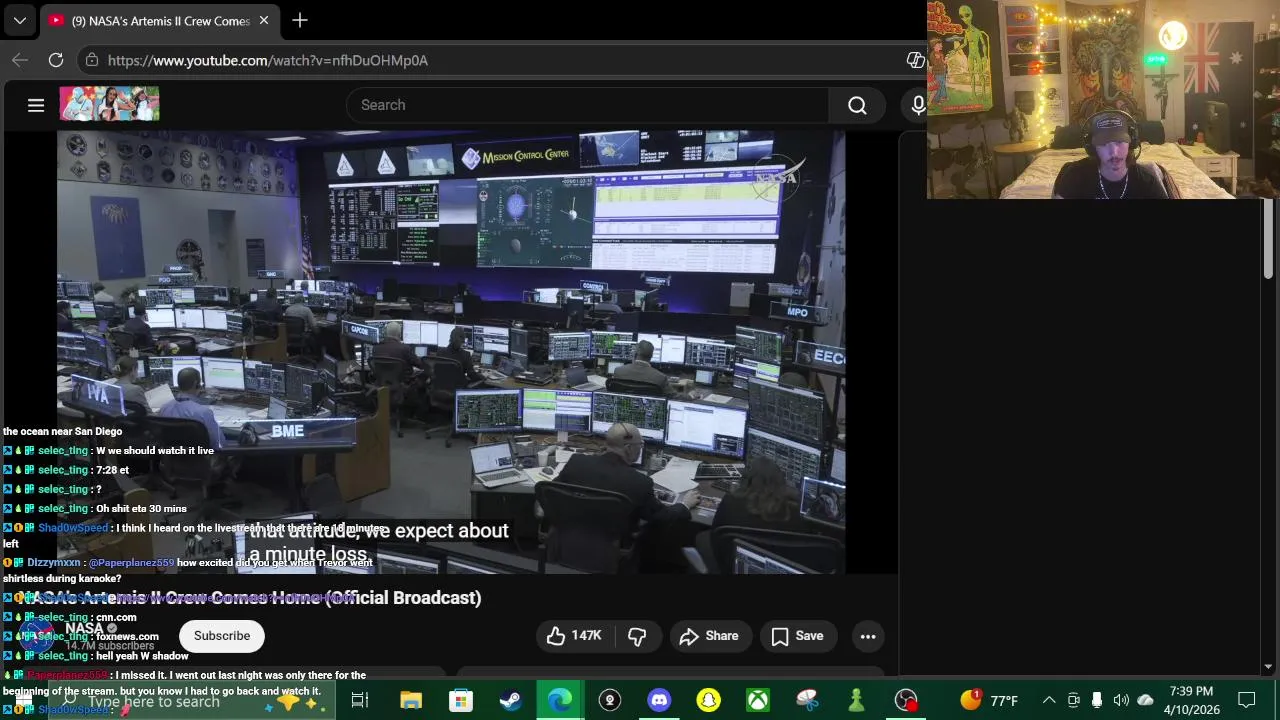
Task: View site info lock icon in address bar
Action: pyautogui.click(x=91, y=60)
